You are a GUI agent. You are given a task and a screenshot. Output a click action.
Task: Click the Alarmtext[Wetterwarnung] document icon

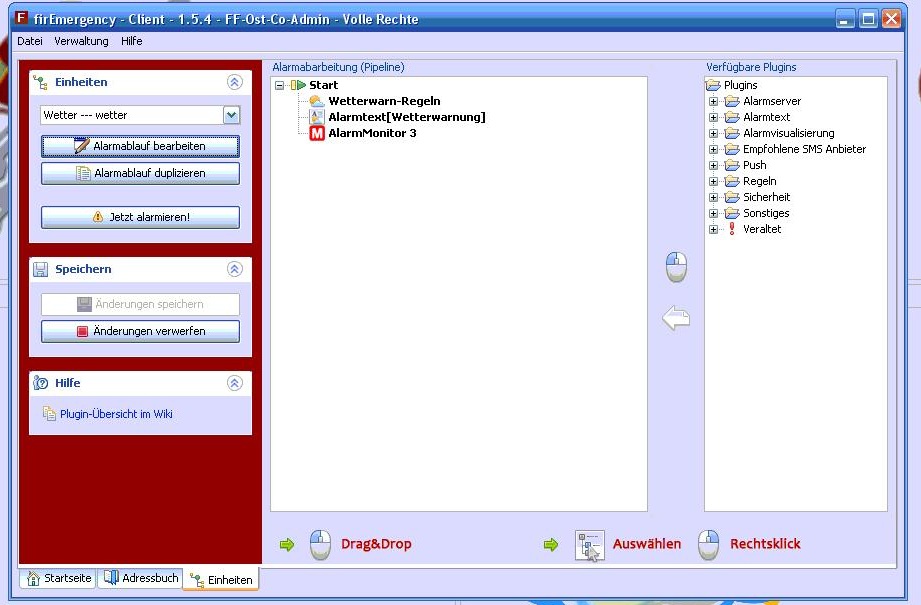coord(317,117)
